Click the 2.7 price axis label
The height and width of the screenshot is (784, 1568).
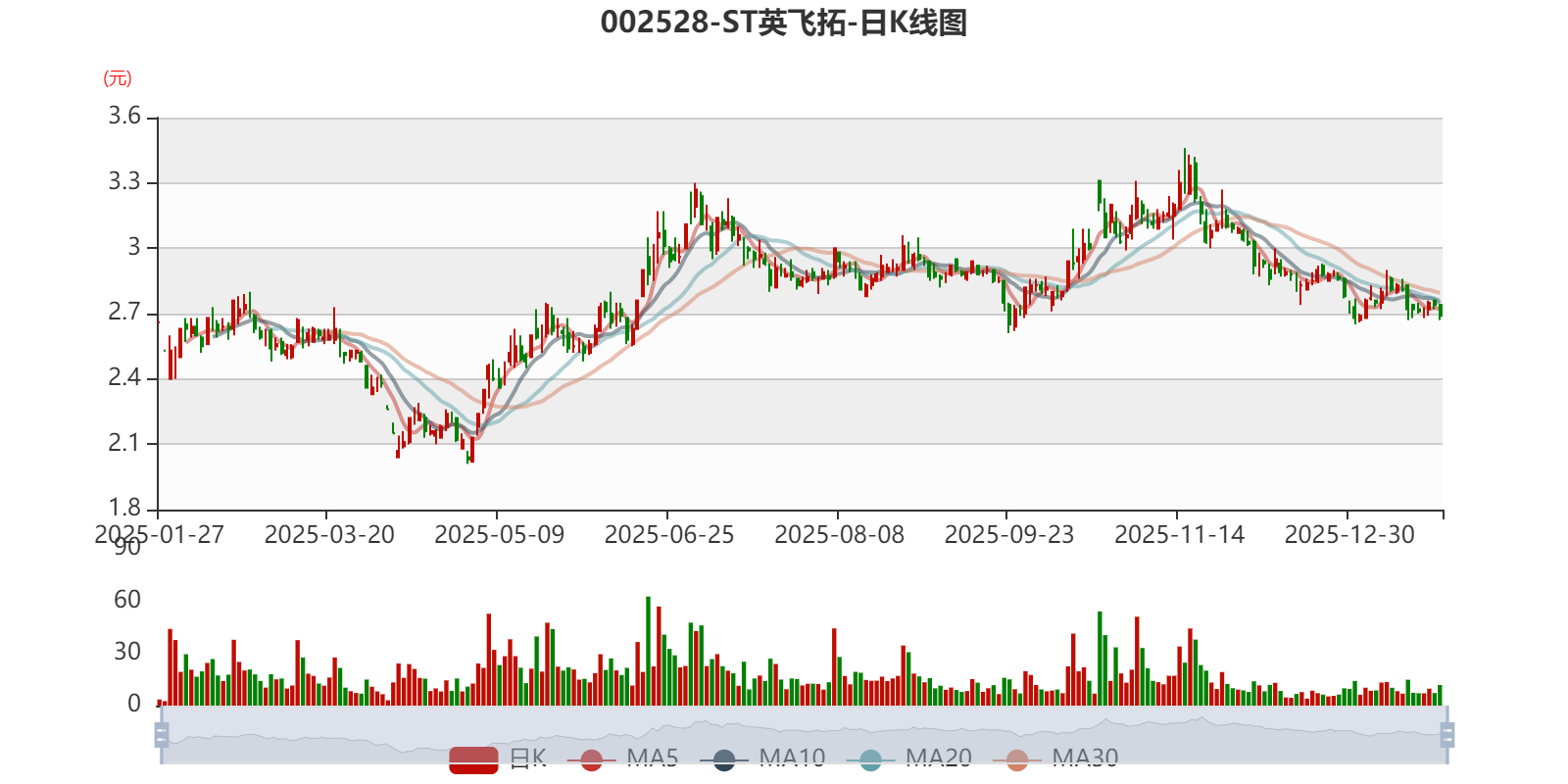click(124, 313)
